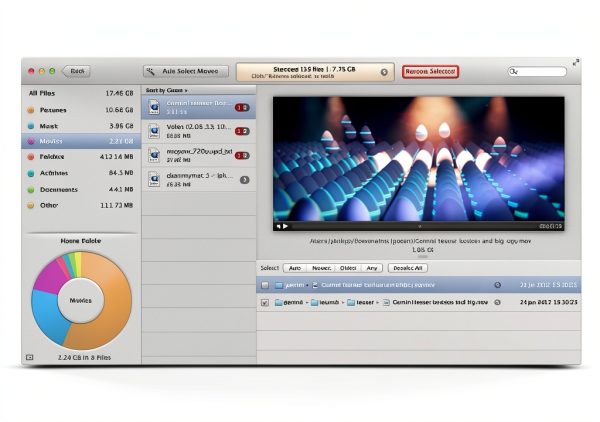Click the red dot icon beside the 412.14 MB category
Viewport: 600px width, 422px height.
tap(31, 157)
